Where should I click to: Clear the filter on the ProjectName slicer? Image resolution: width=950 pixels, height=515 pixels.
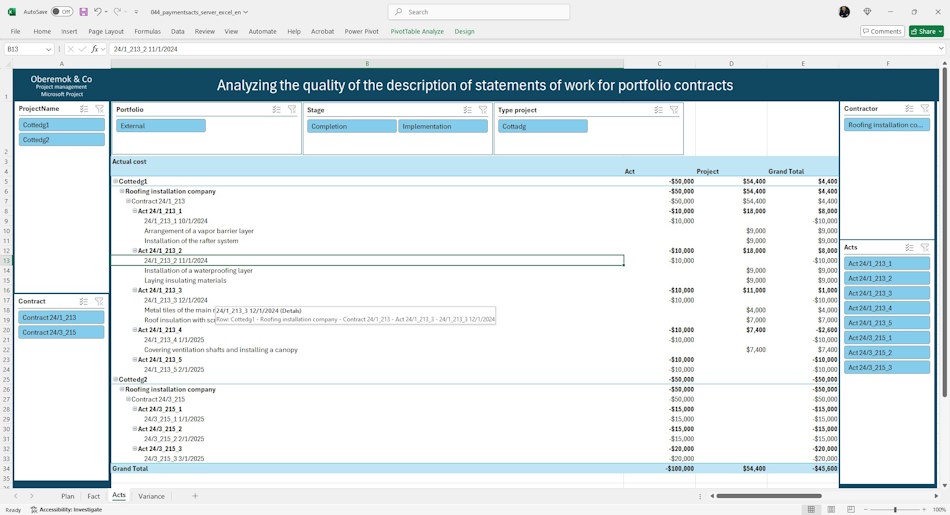point(99,108)
